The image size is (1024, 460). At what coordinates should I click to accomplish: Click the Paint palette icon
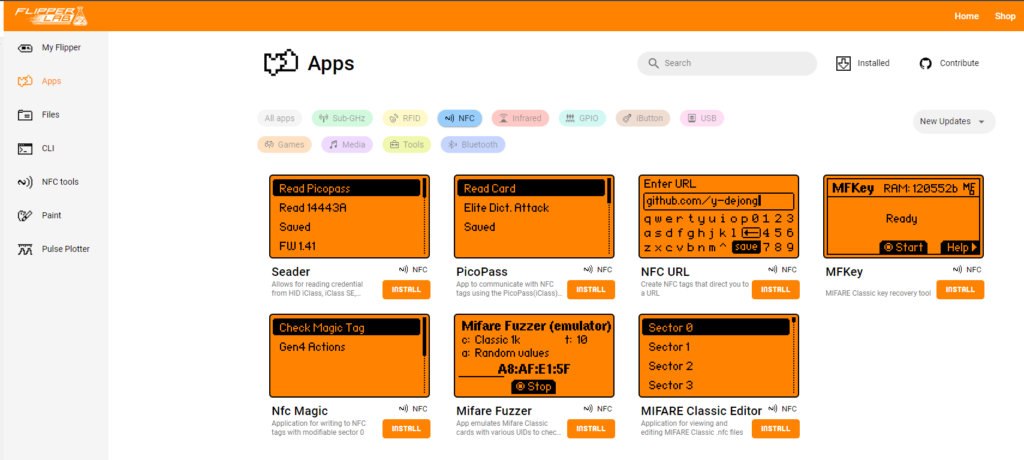click(25, 215)
